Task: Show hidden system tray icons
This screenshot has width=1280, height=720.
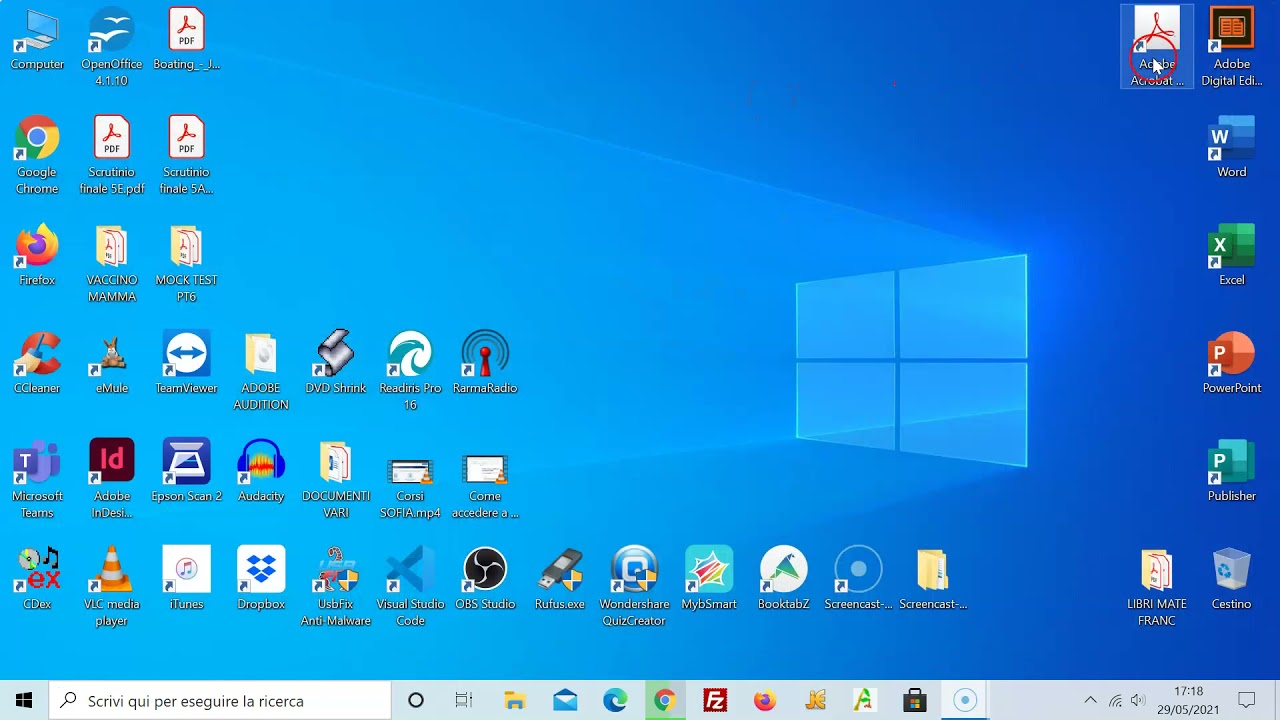Action: pyautogui.click(x=1090, y=701)
